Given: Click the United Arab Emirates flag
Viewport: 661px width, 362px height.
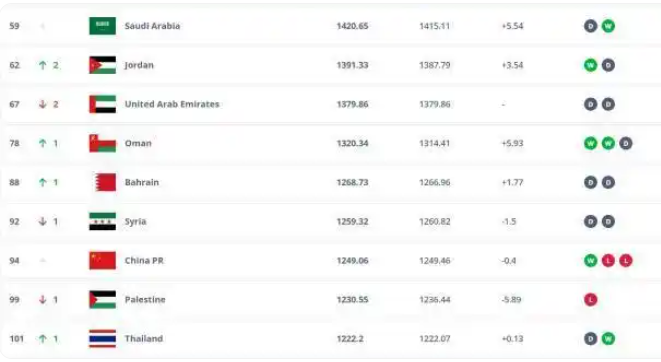Looking at the screenshot, I should 102,104.
